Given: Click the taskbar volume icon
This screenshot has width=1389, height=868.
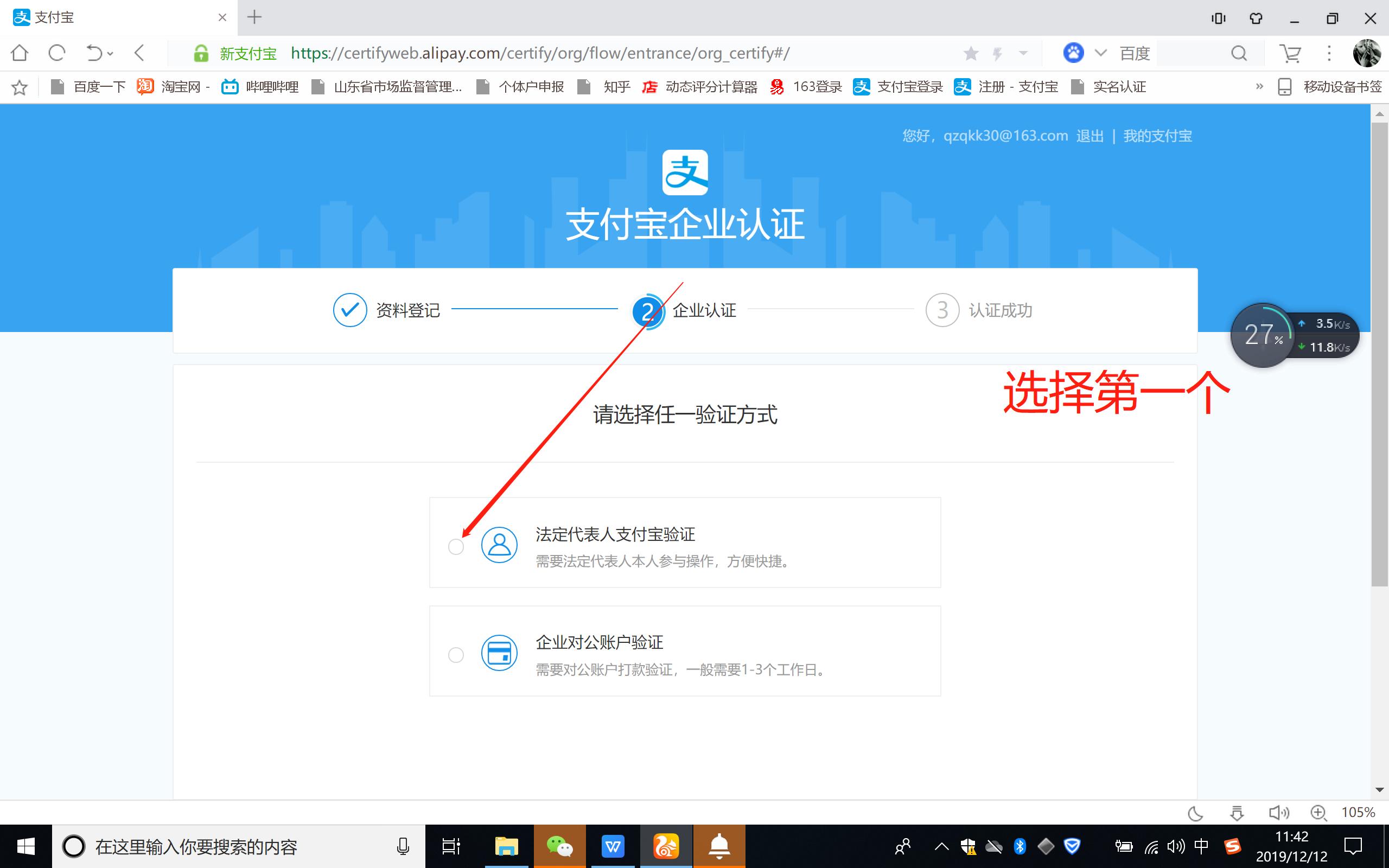Looking at the screenshot, I should [1175, 846].
